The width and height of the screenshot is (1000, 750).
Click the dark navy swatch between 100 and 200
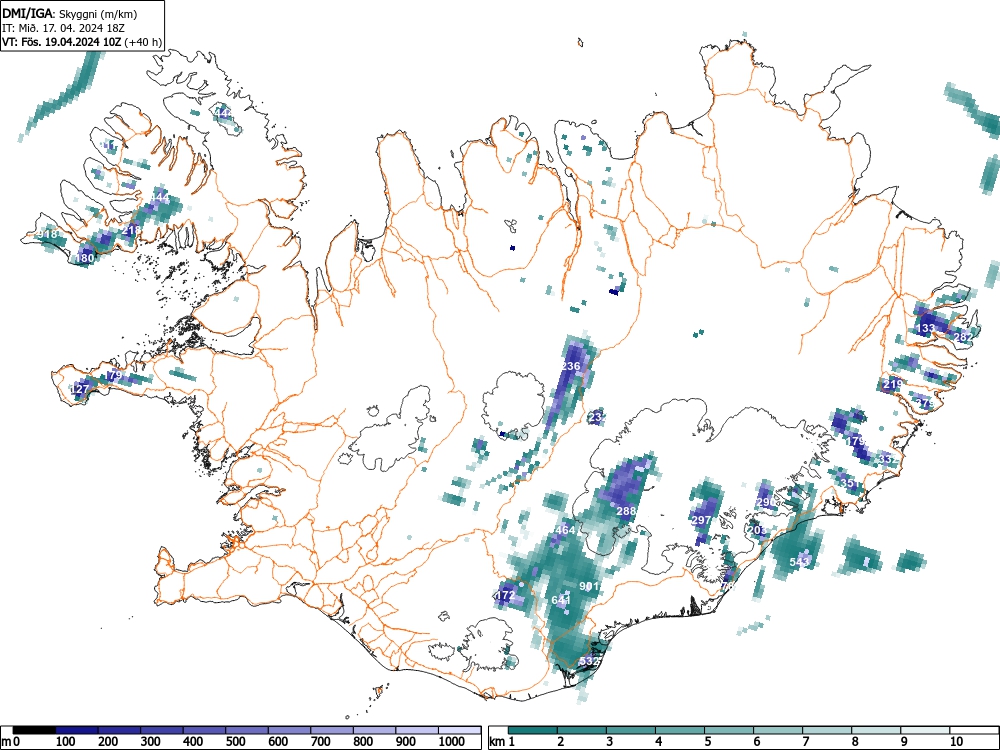pyautogui.click(x=77, y=730)
